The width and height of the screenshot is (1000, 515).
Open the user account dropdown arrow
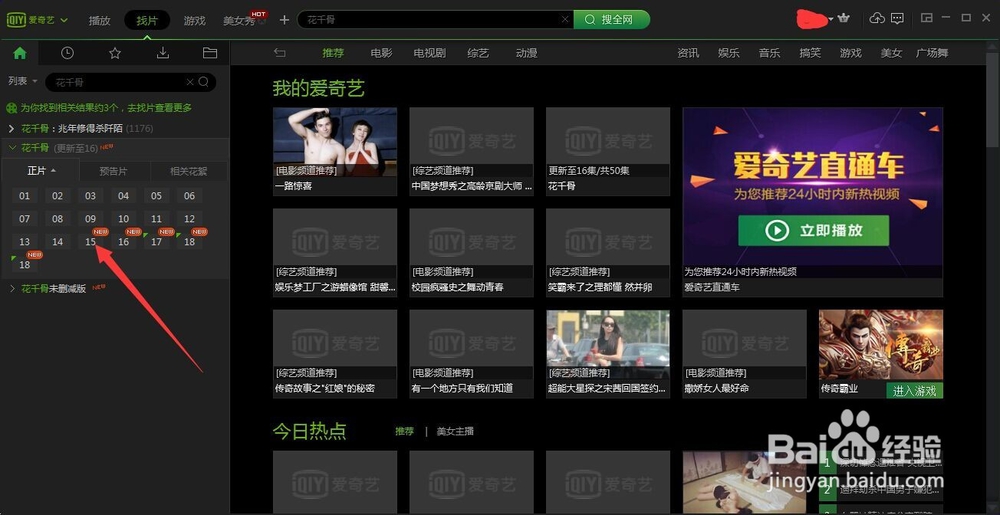tap(831, 20)
